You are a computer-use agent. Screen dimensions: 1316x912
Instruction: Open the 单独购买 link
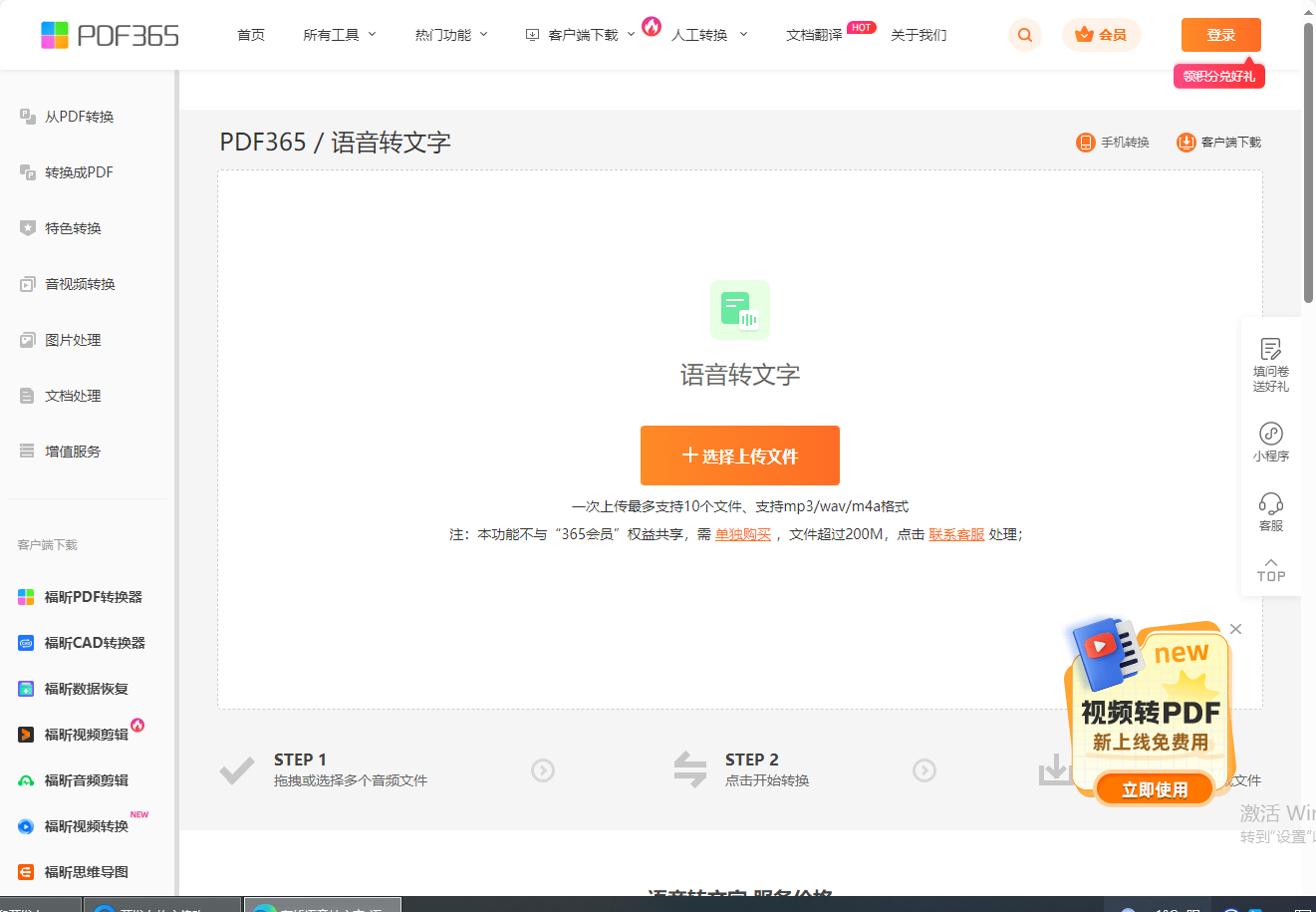point(743,534)
